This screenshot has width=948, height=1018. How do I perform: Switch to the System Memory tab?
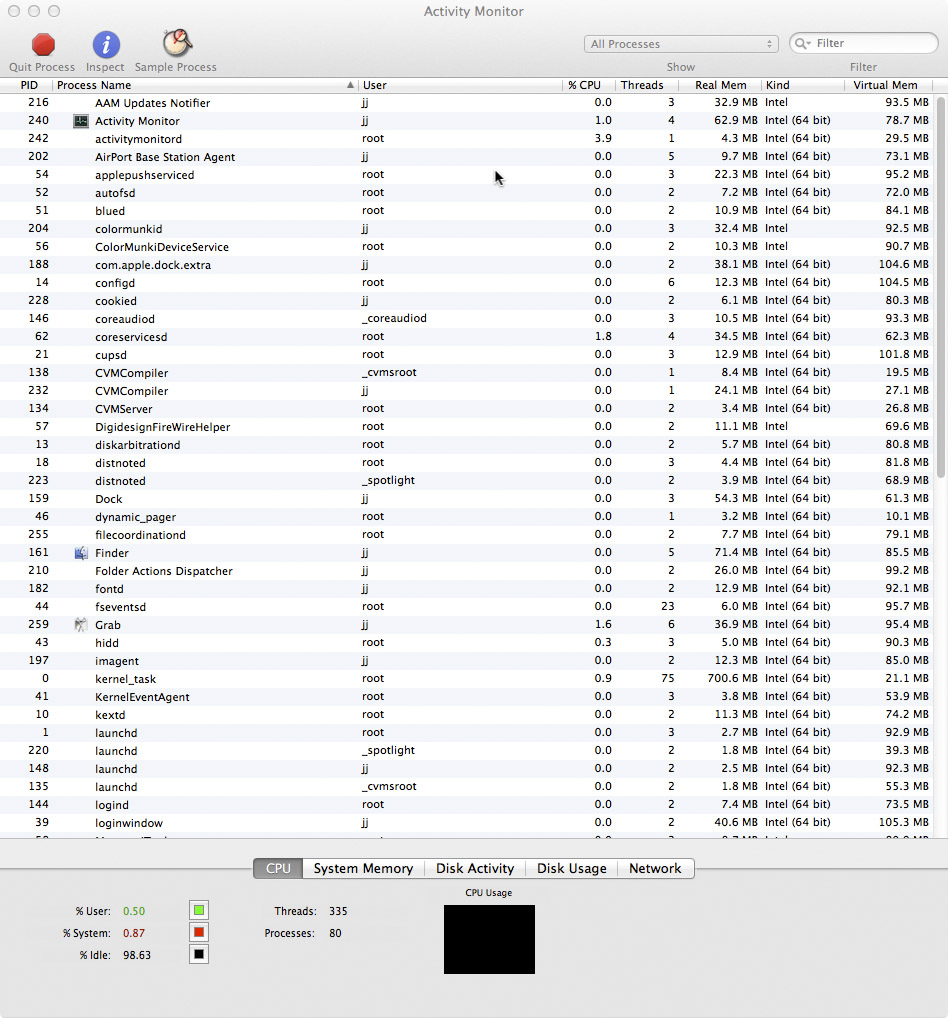pos(363,868)
